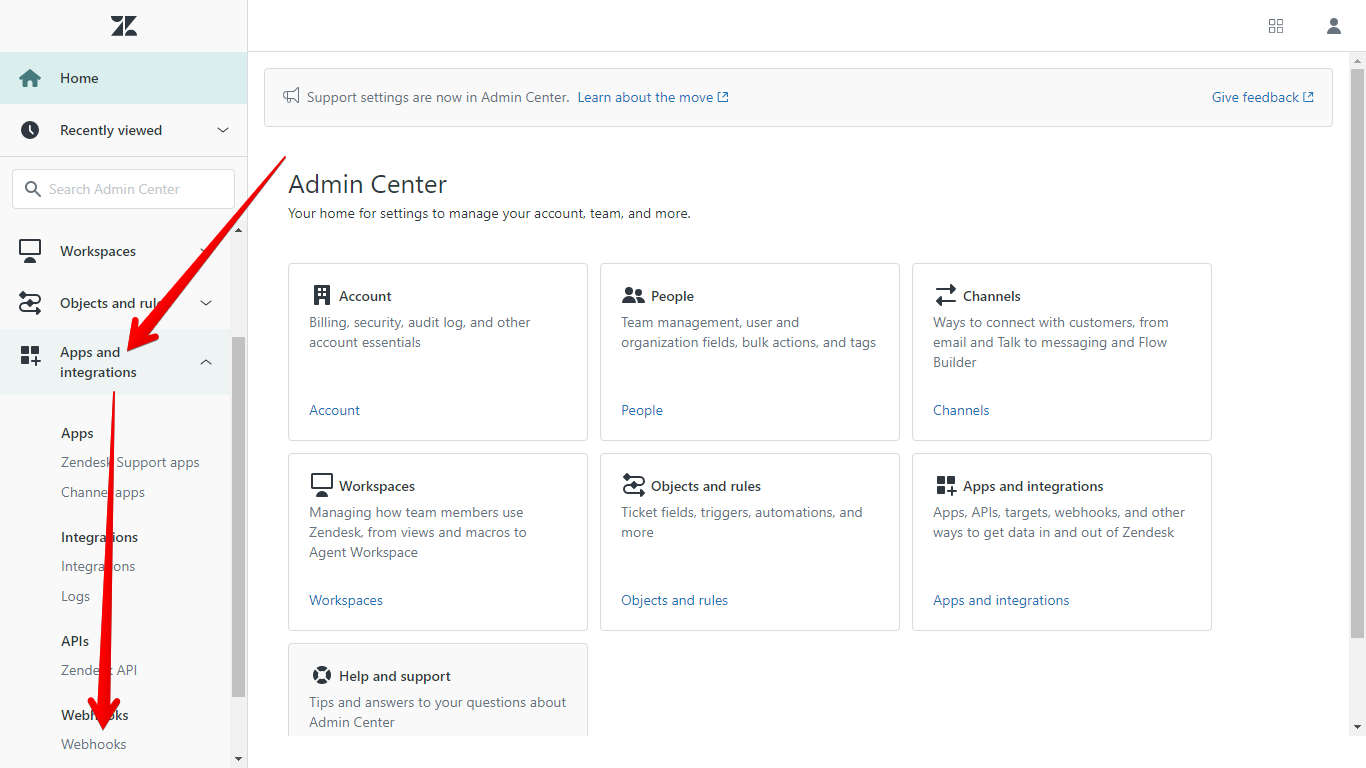The width and height of the screenshot is (1366, 768).
Task: Click the Give feedback link
Action: [1263, 97]
